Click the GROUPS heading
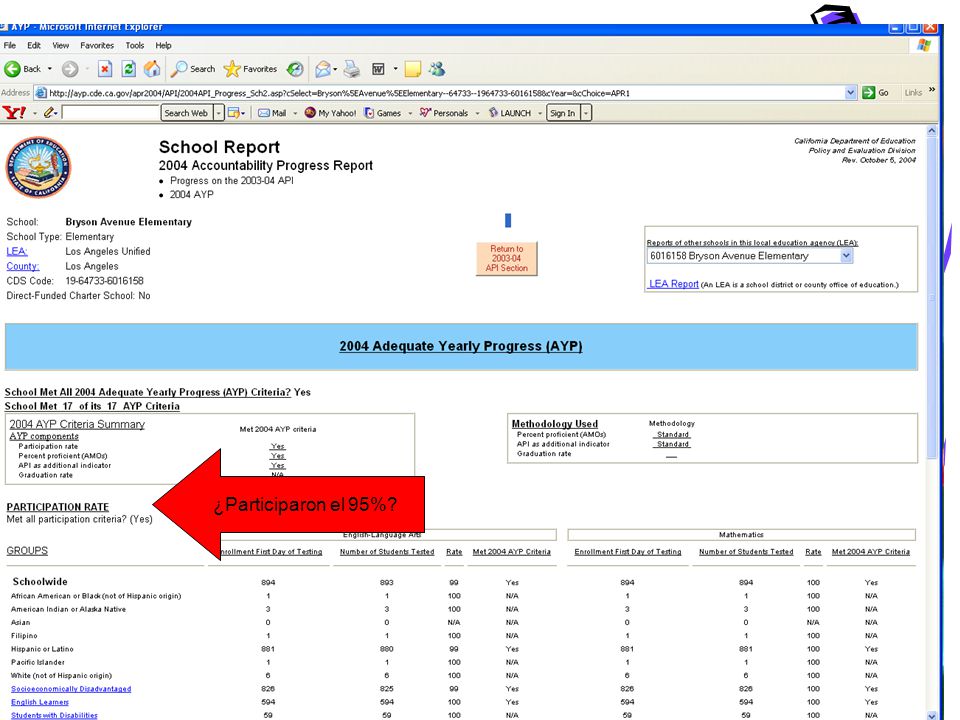Screen dimensions: 960x720 click(x=27, y=550)
